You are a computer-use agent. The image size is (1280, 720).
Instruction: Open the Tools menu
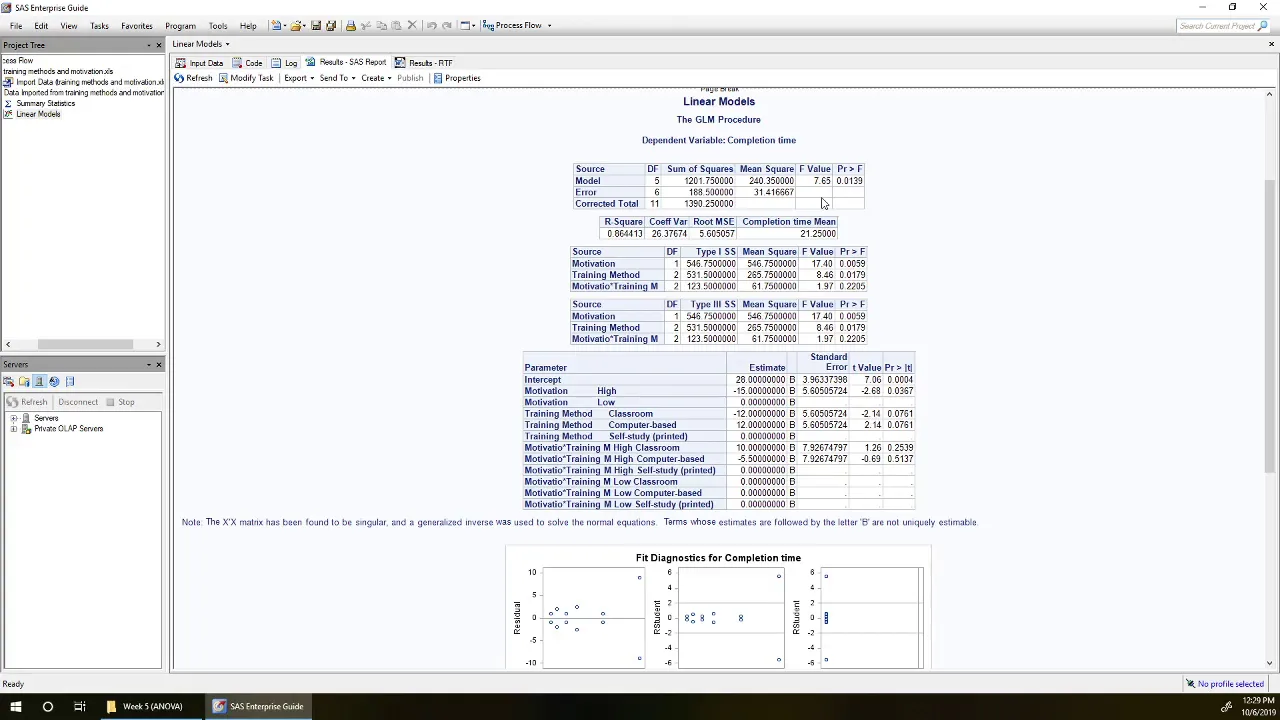point(218,25)
